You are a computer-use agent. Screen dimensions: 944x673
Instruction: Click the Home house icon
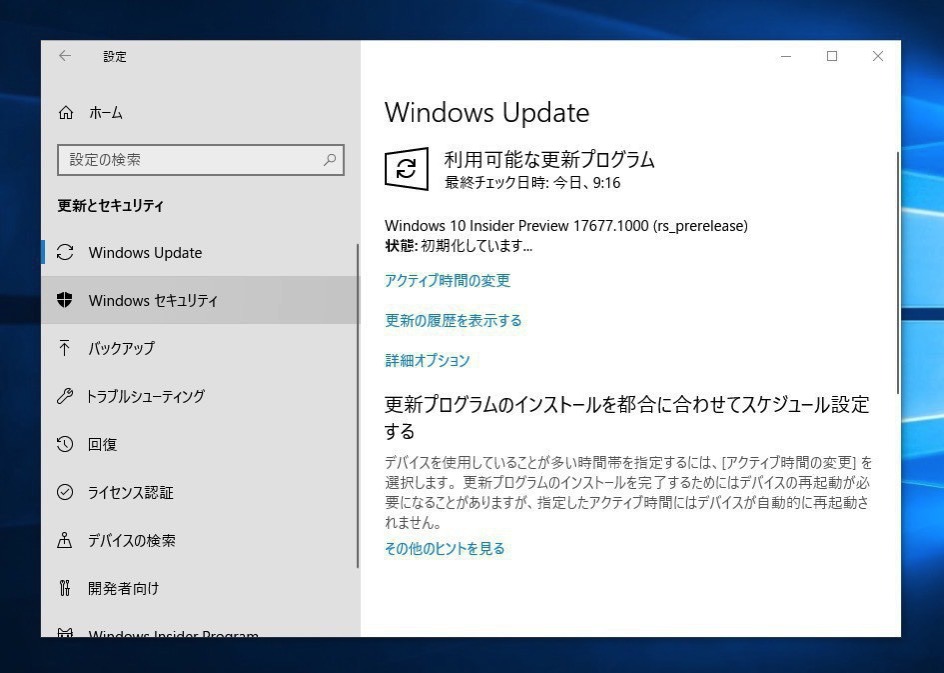(x=66, y=113)
